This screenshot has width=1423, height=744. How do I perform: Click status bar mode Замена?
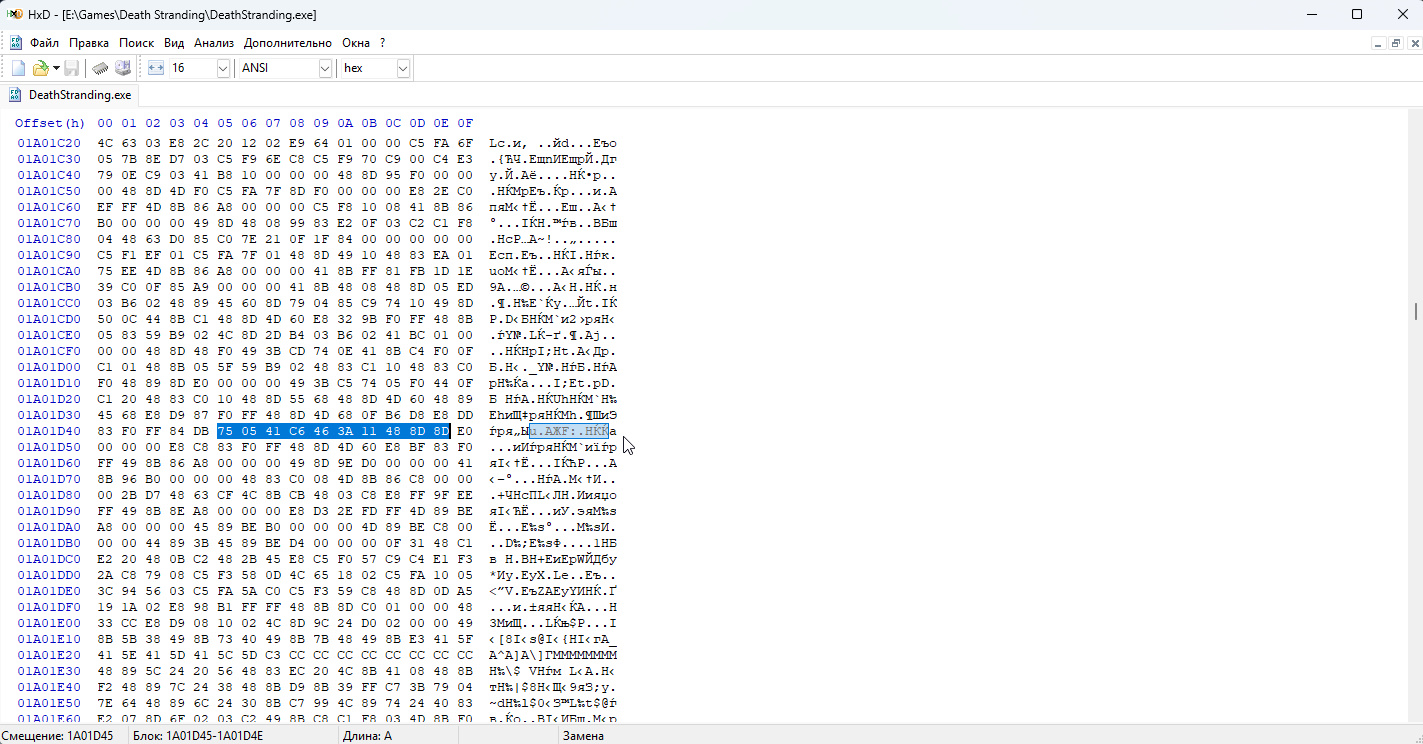[584, 736]
